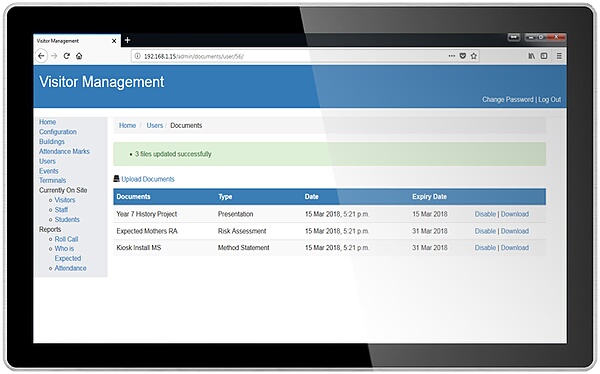Open the Who is Expected report
This screenshot has height=374, width=600.
[x=67, y=253]
